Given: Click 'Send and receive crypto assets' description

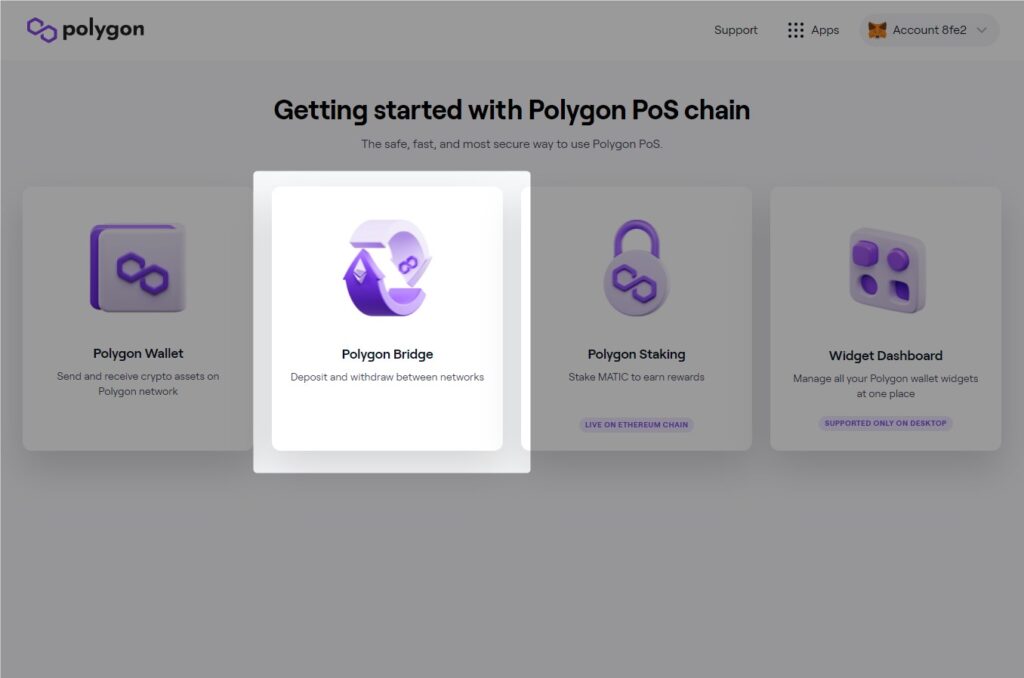Looking at the screenshot, I should coord(138,383).
